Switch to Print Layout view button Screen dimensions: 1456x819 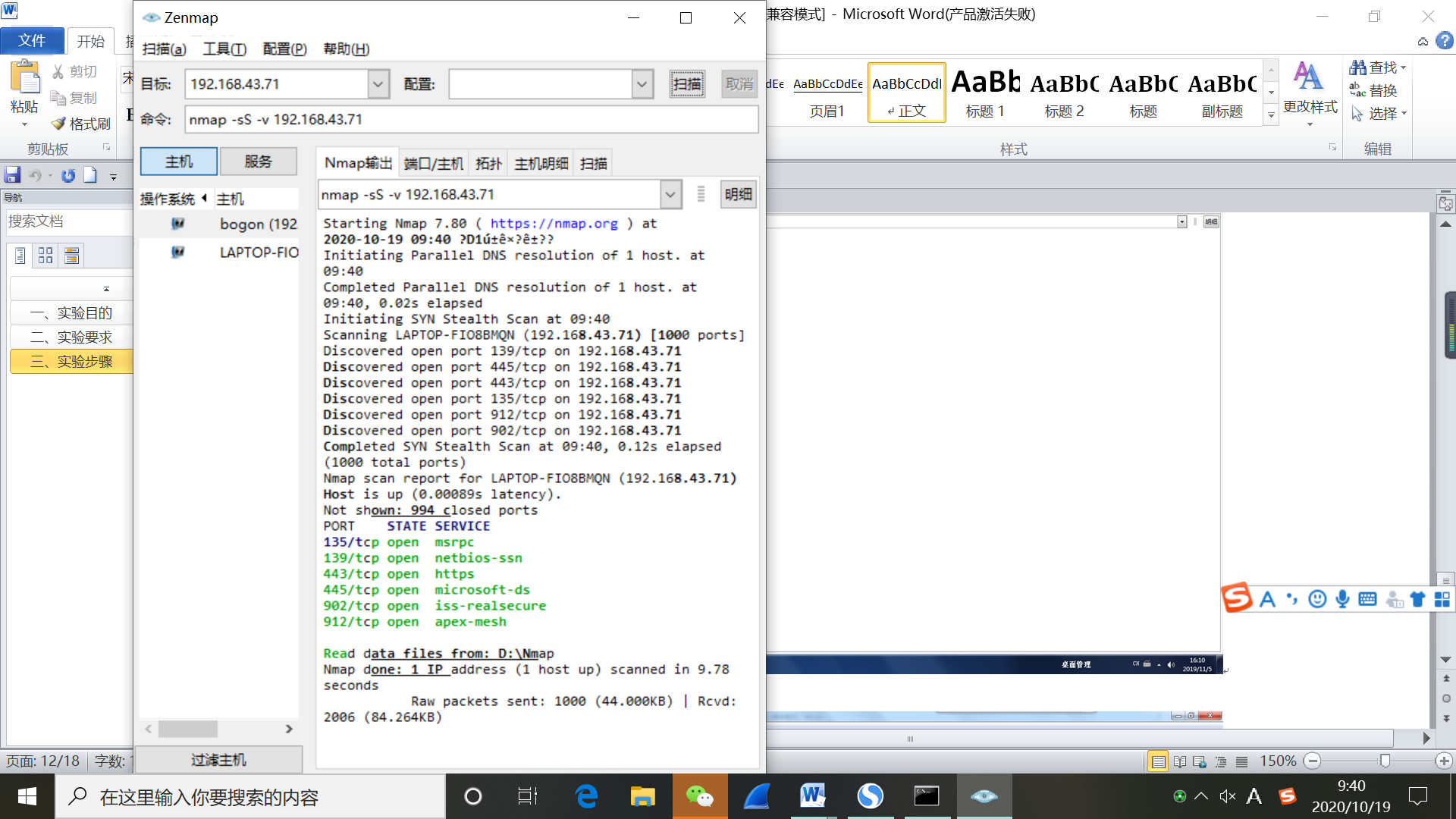(x=1158, y=761)
